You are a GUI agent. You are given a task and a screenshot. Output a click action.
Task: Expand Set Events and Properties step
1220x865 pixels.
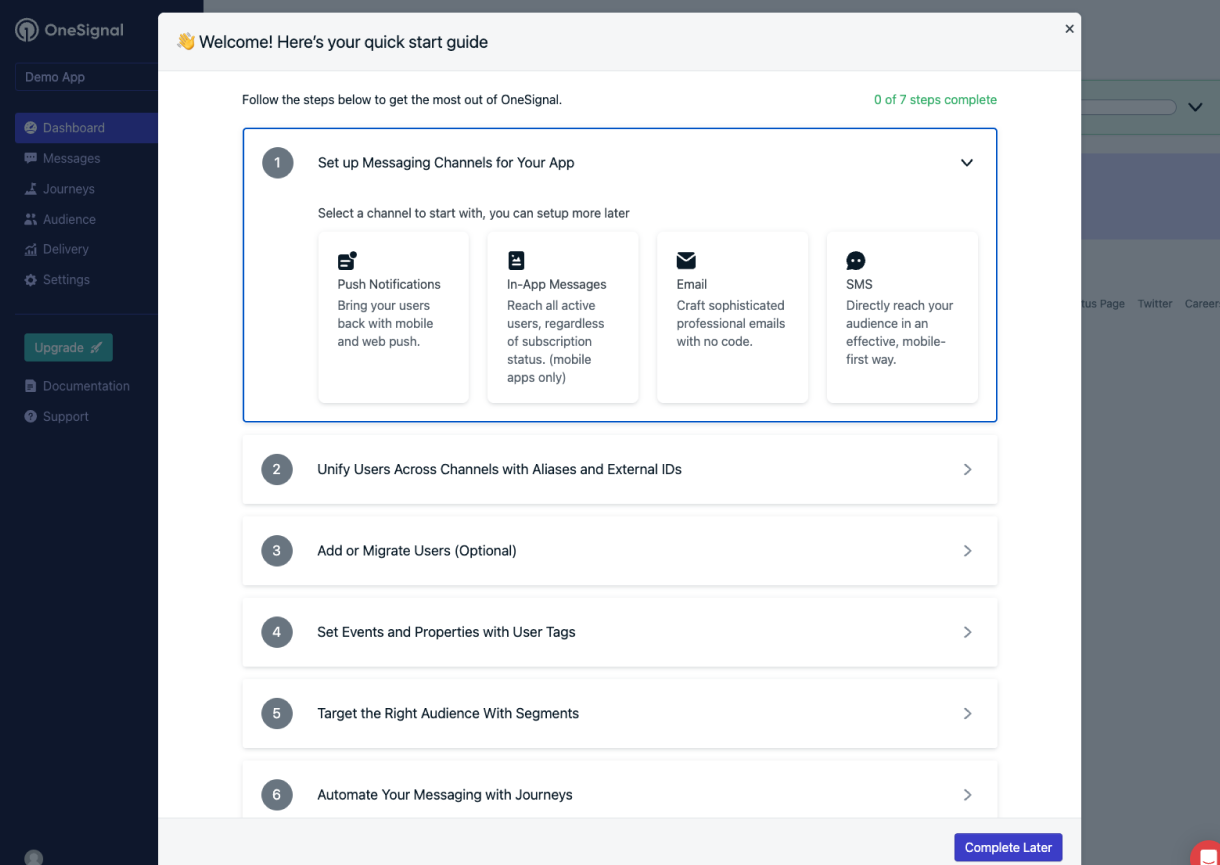(620, 632)
